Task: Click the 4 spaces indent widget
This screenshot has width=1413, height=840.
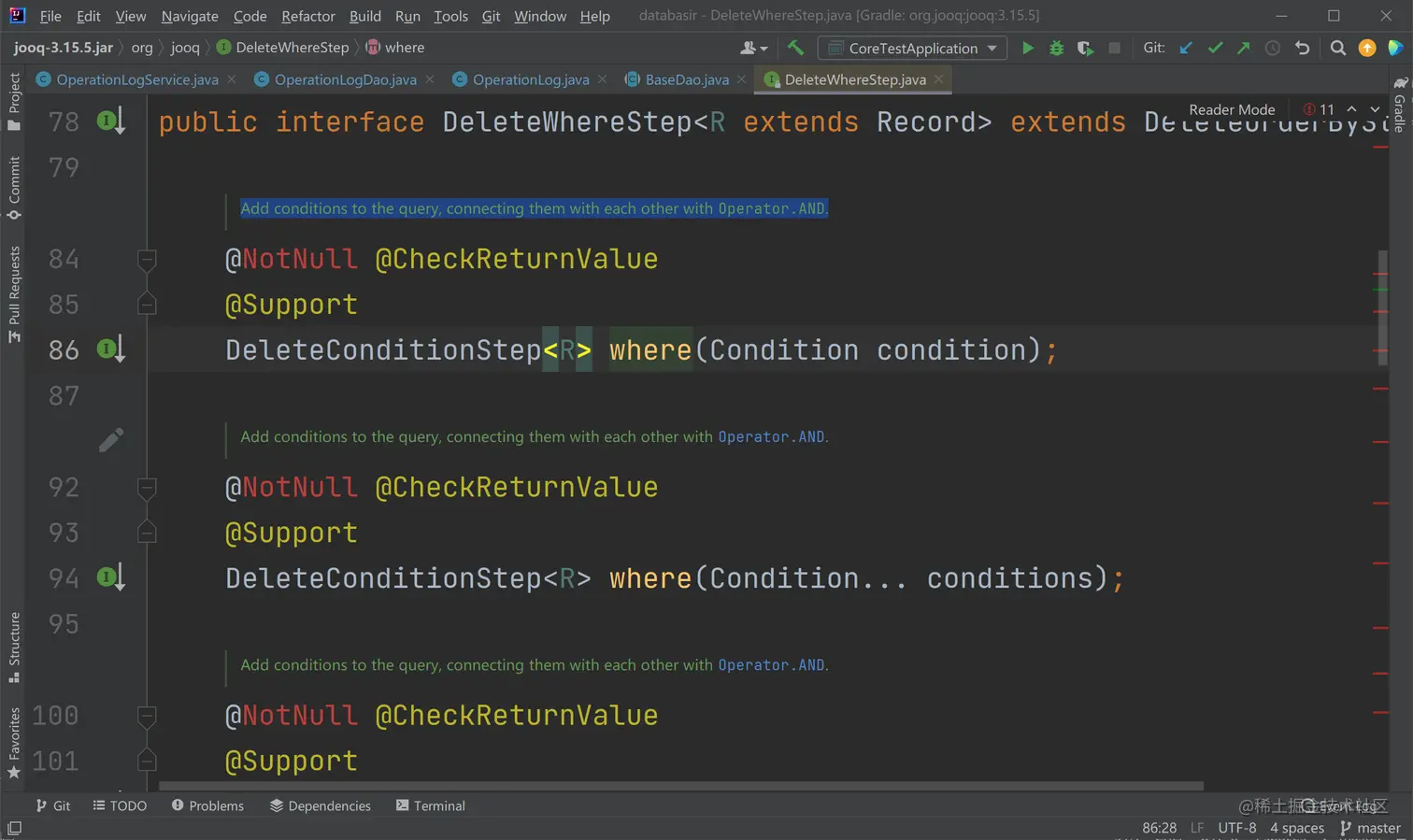Action: 1297,828
